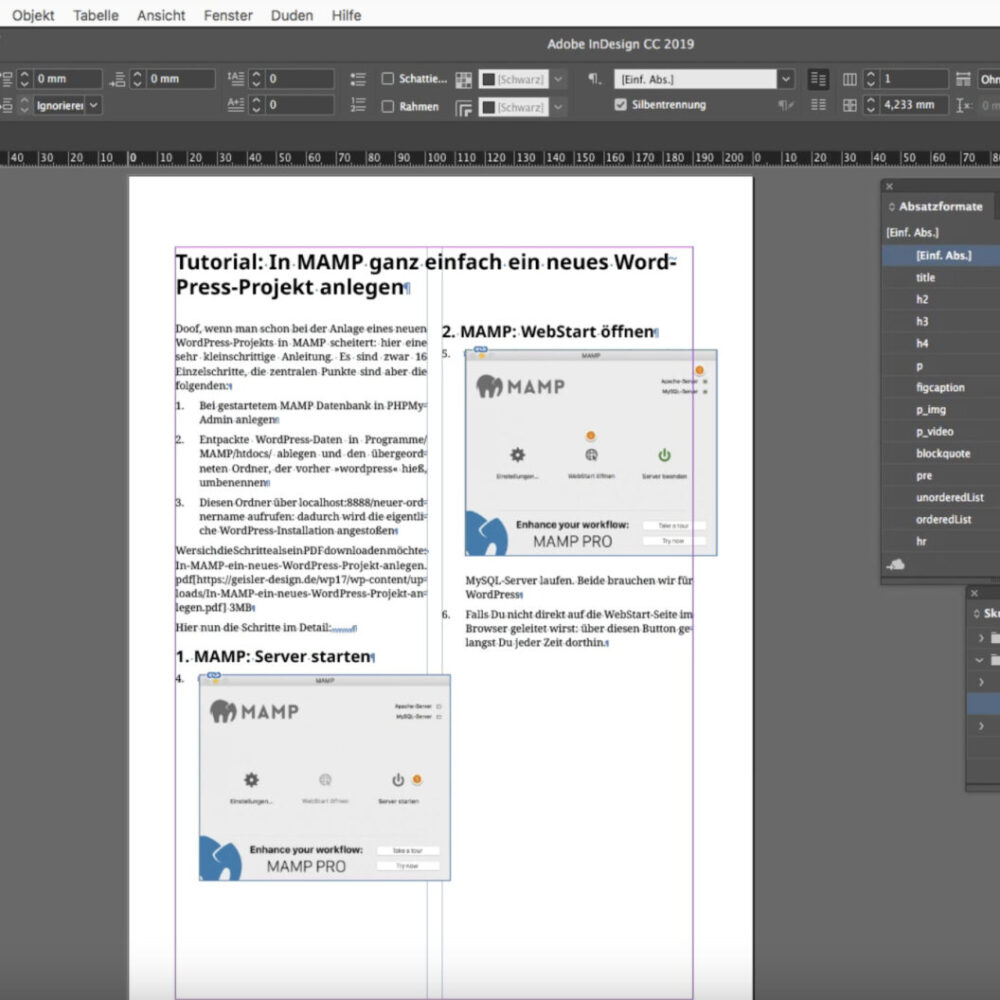Open border color [Schwarz] dropdown arrow
The width and height of the screenshot is (1000, 1000).
coord(558,107)
